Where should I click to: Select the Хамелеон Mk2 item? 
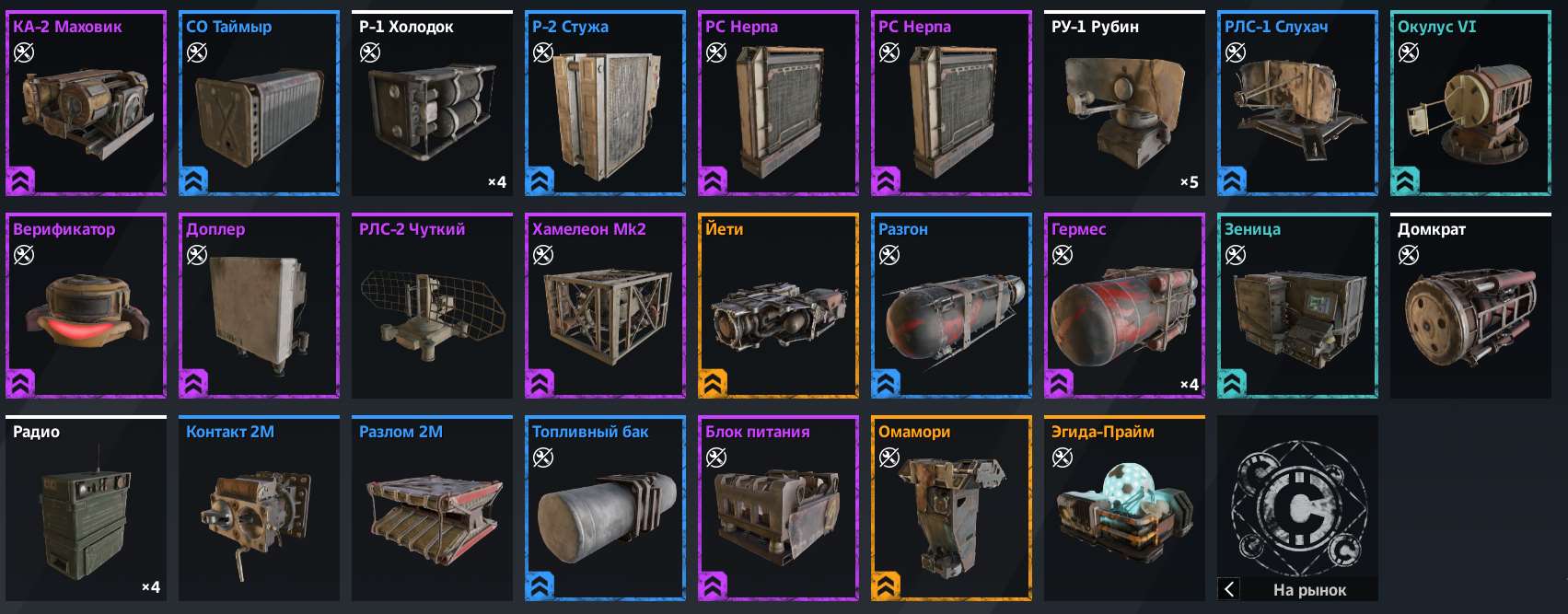pos(605,306)
